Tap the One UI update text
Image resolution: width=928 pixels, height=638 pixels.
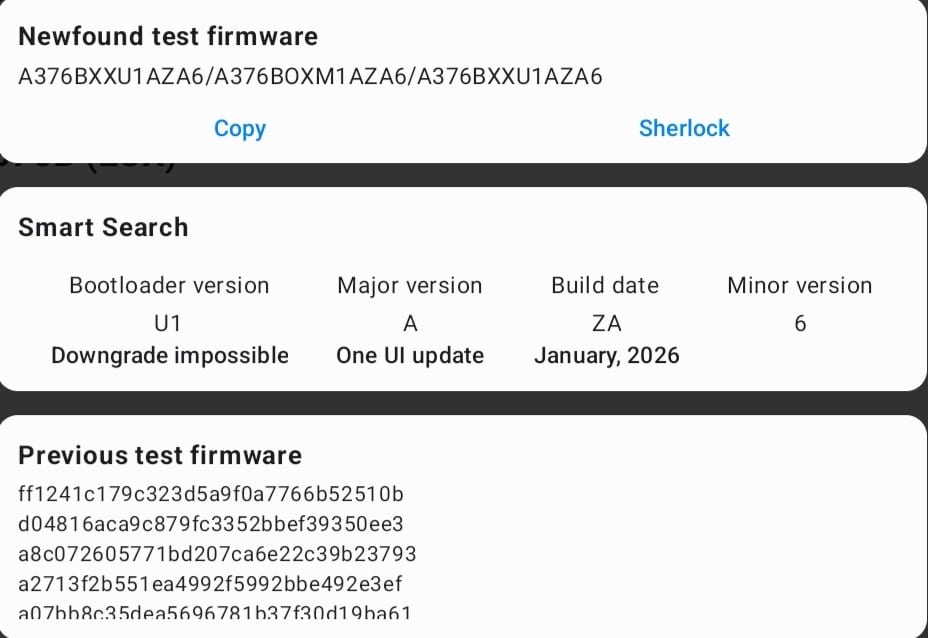click(x=410, y=355)
